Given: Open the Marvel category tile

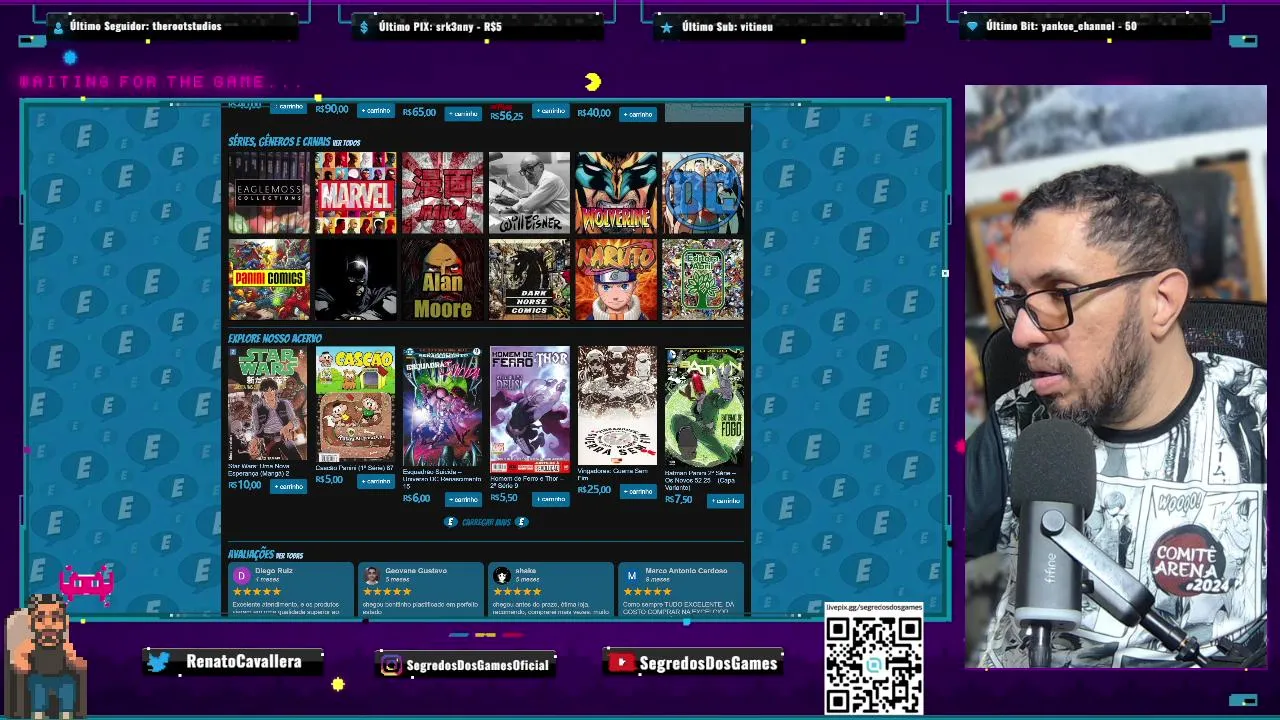Looking at the screenshot, I should click(x=356, y=193).
